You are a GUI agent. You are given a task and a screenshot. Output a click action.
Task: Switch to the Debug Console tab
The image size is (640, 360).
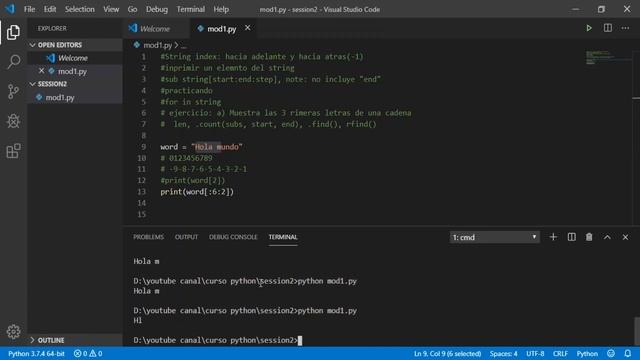[x=233, y=237]
